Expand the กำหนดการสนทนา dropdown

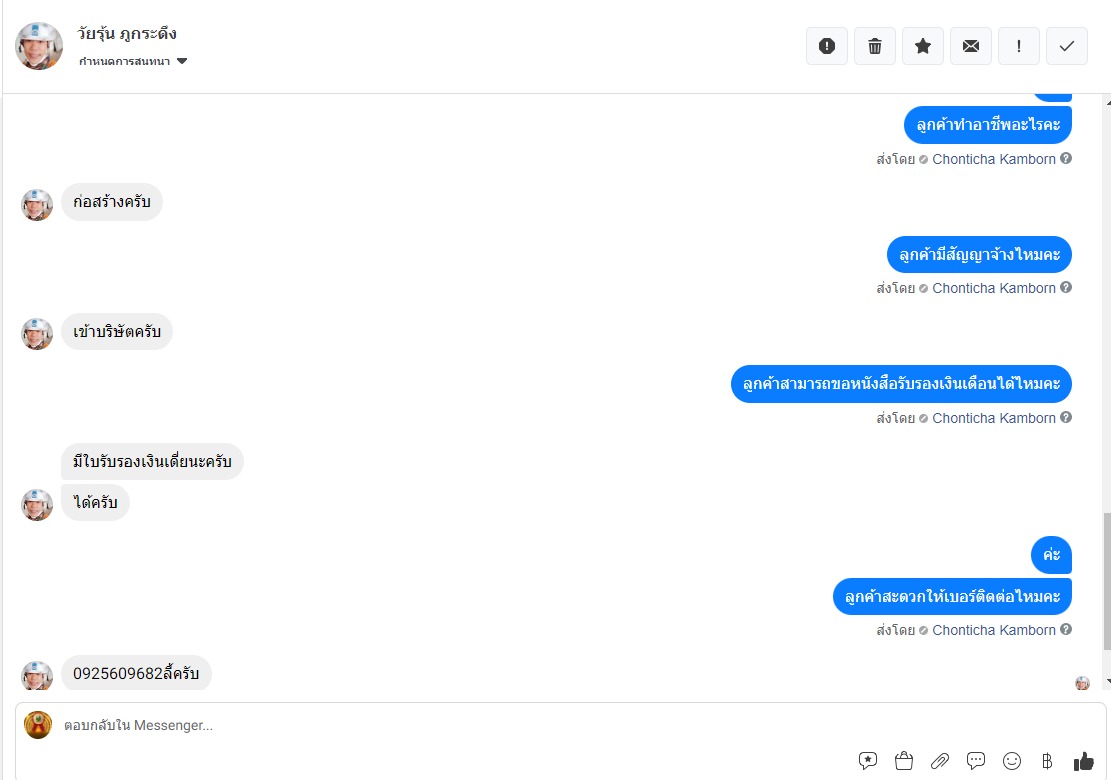pos(132,62)
